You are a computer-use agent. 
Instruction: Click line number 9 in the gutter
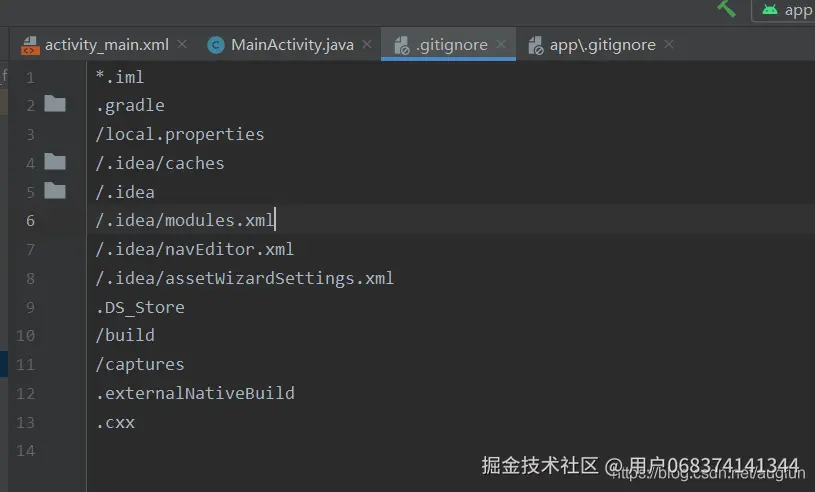click(30, 307)
